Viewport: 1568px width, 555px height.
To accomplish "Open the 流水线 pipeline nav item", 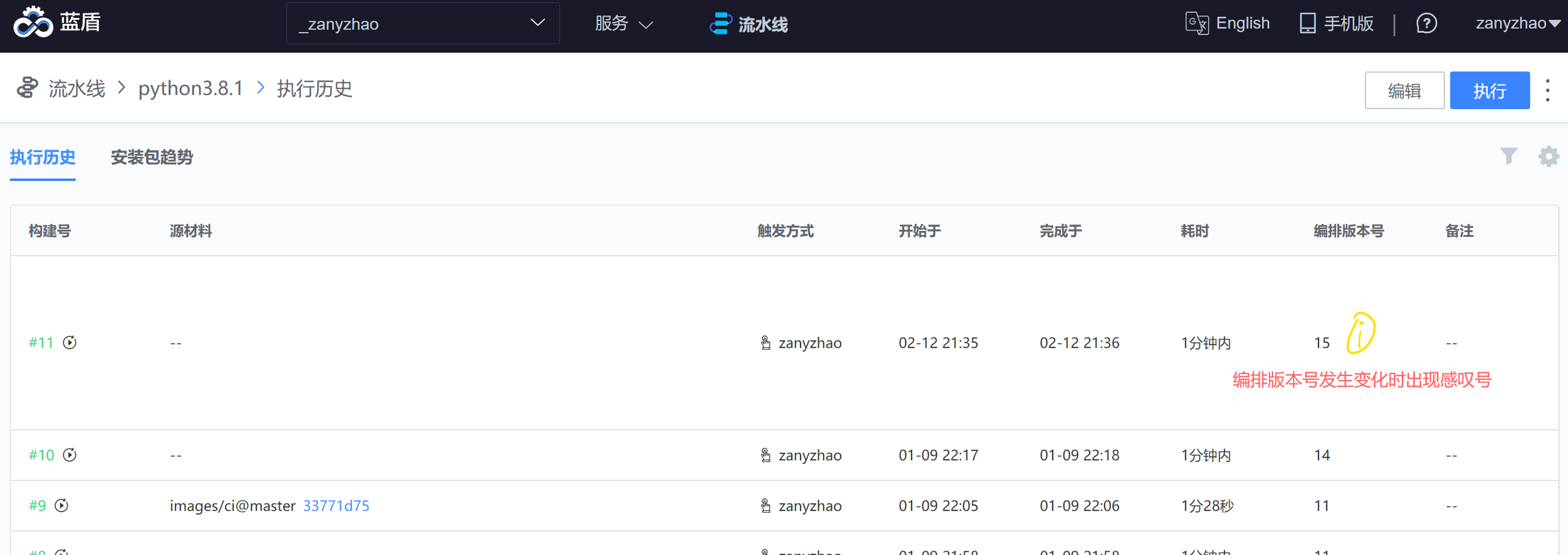I will click(748, 24).
